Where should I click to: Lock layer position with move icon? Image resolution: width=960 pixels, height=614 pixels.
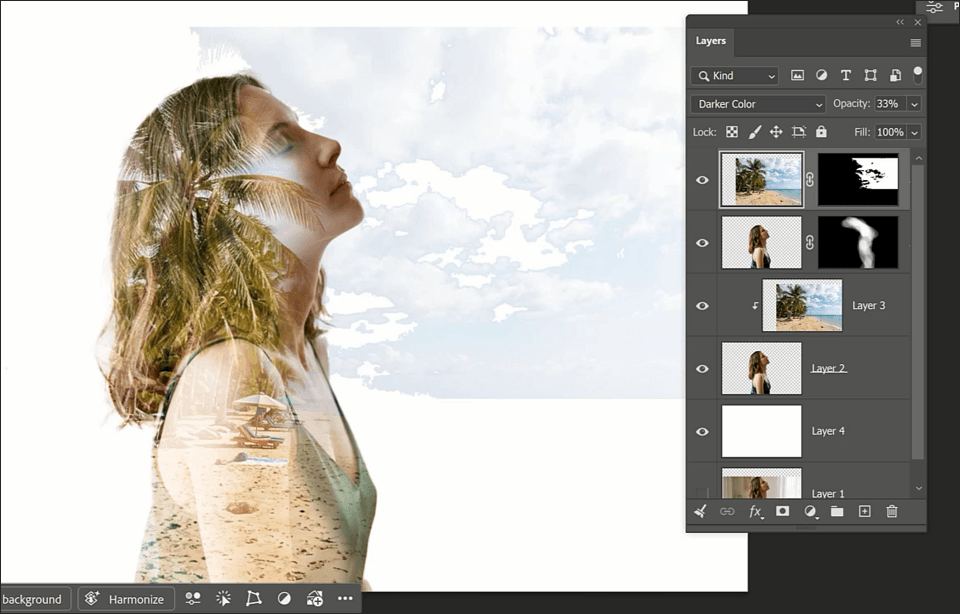click(776, 132)
